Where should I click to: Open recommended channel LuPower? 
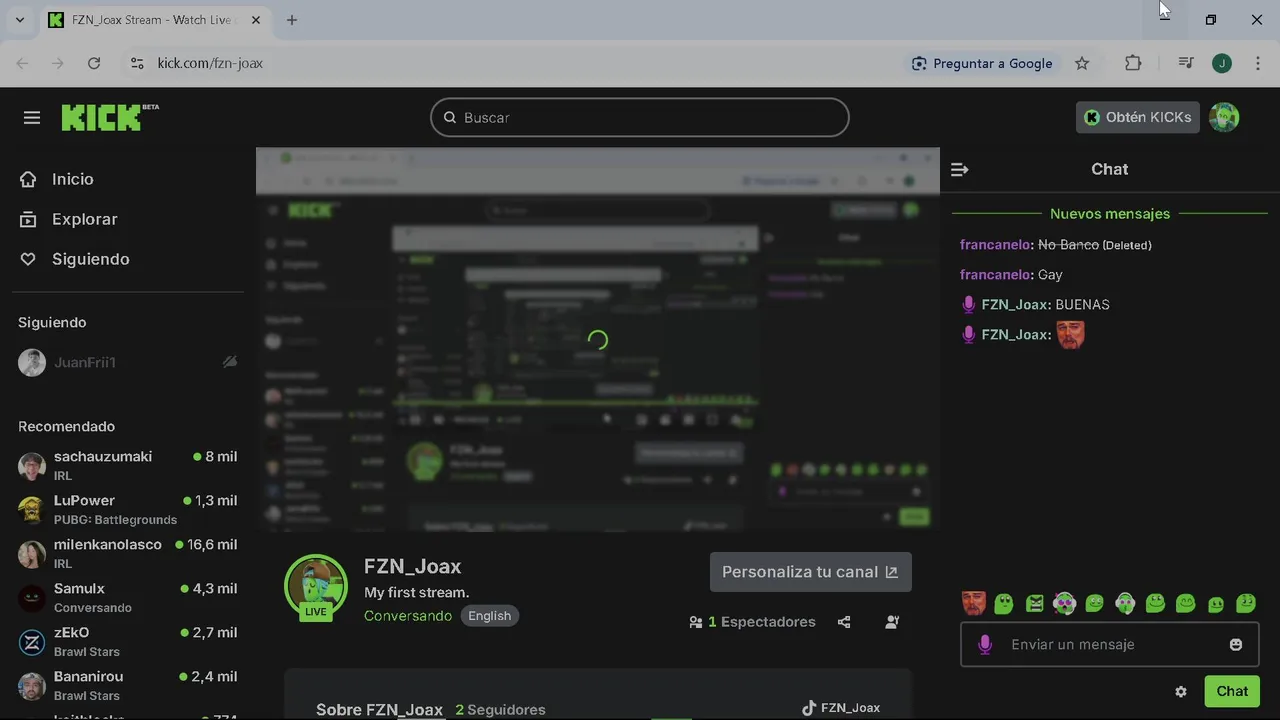point(128,509)
